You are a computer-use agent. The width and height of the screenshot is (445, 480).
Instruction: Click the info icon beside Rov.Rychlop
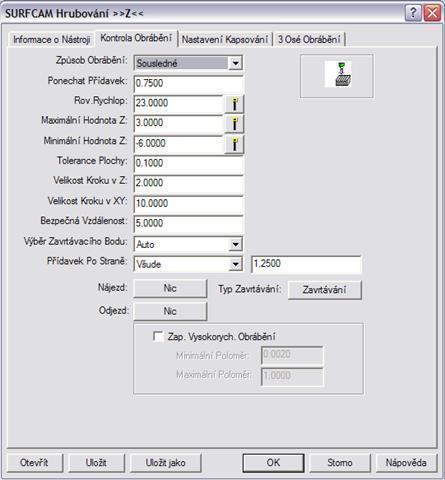(235, 104)
